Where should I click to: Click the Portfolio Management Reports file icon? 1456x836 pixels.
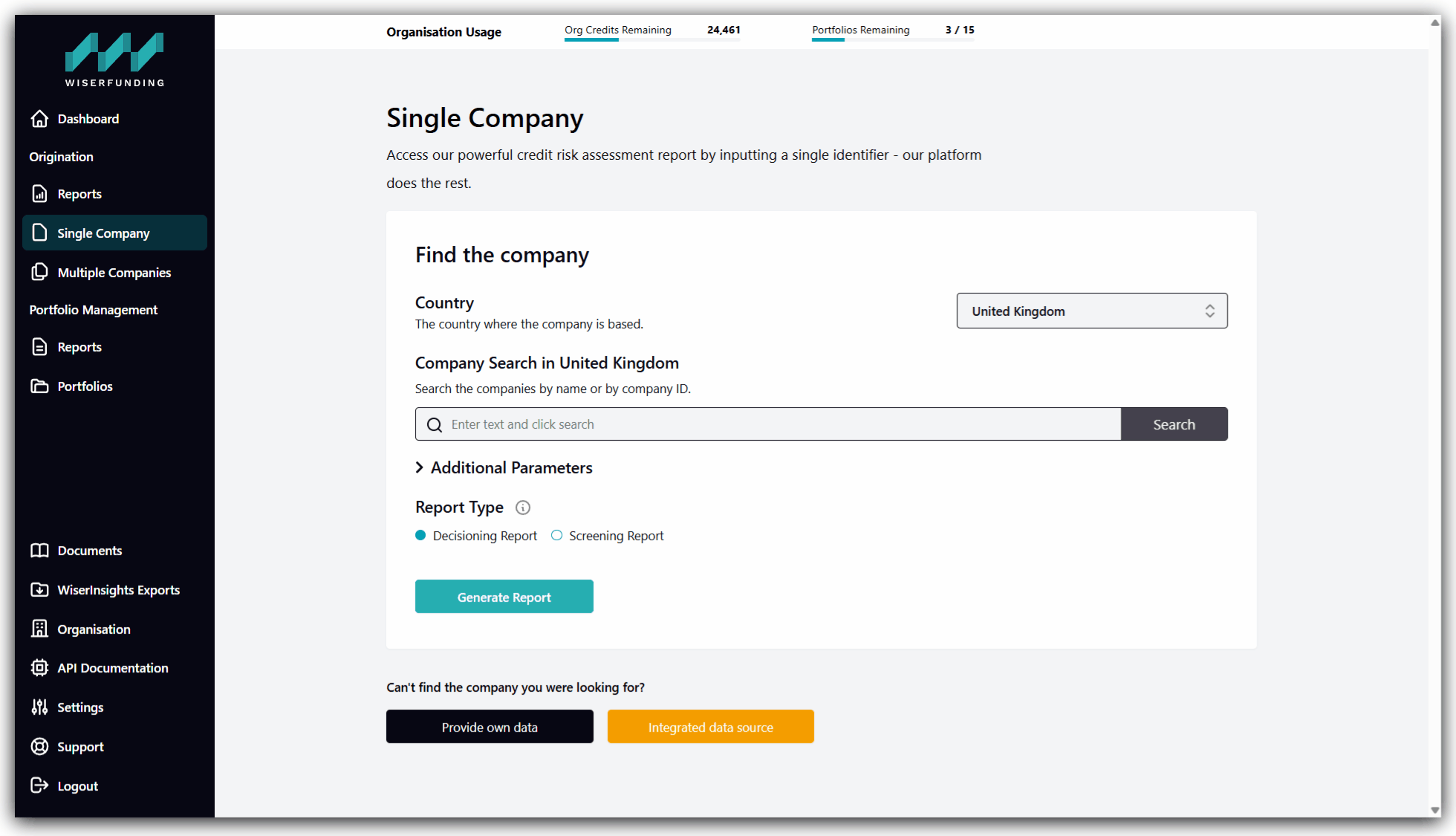tap(39, 347)
